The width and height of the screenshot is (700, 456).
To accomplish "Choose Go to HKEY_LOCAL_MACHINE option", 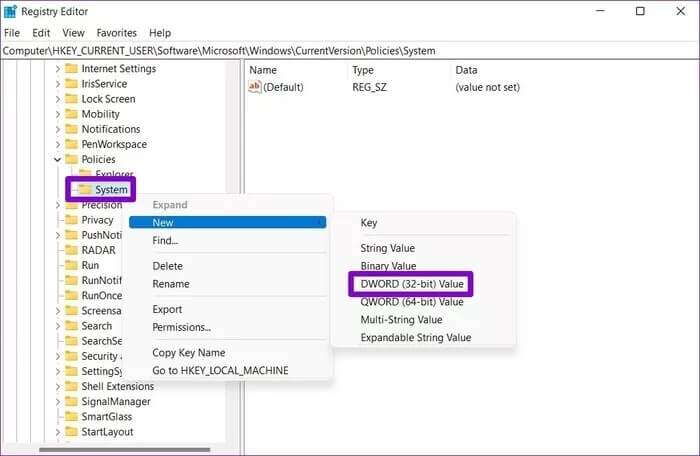I will click(220, 370).
